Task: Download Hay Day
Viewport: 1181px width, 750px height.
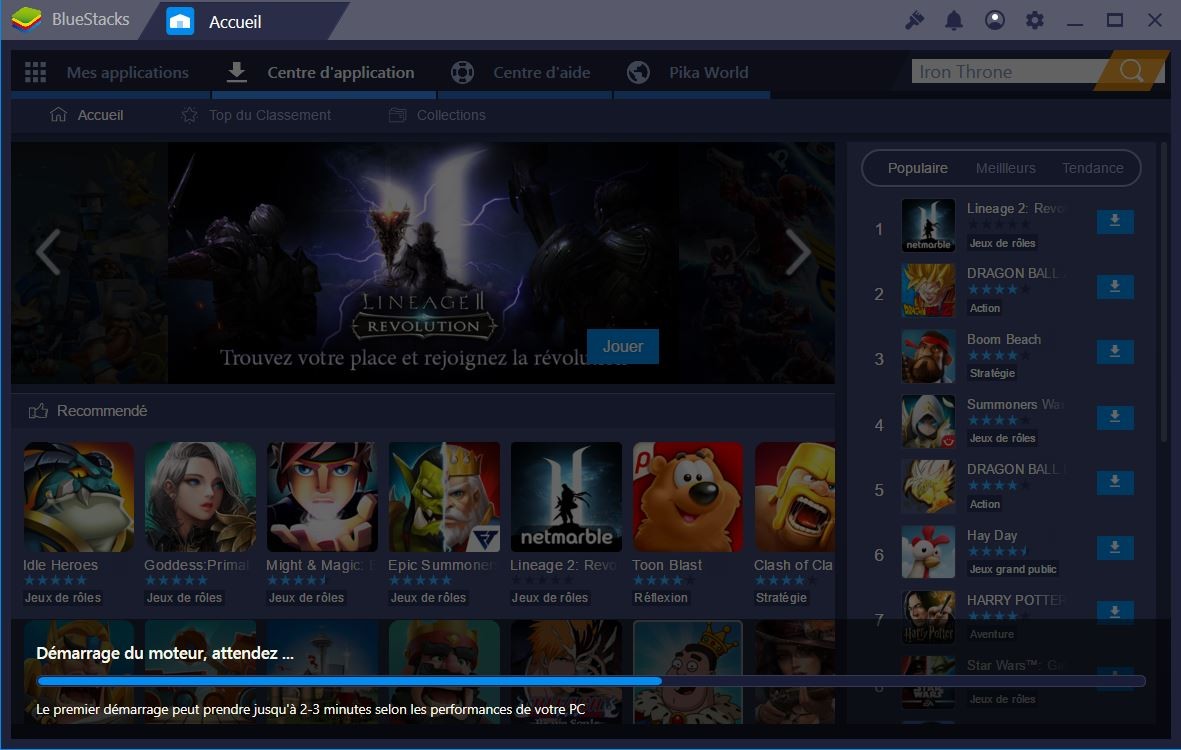Action: point(1115,547)
